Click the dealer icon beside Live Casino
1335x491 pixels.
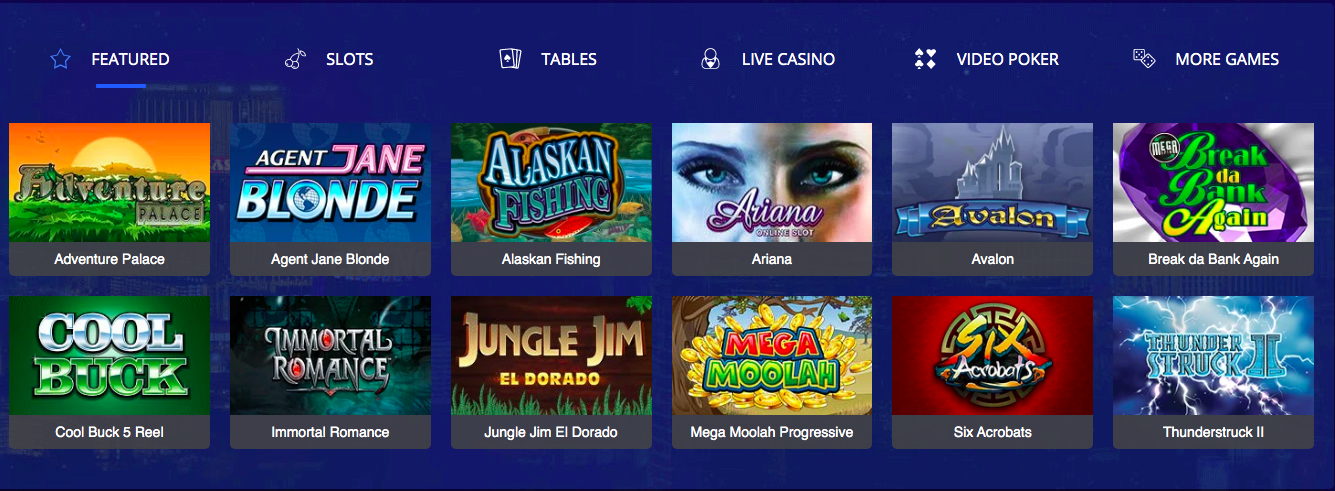point(710,59)
